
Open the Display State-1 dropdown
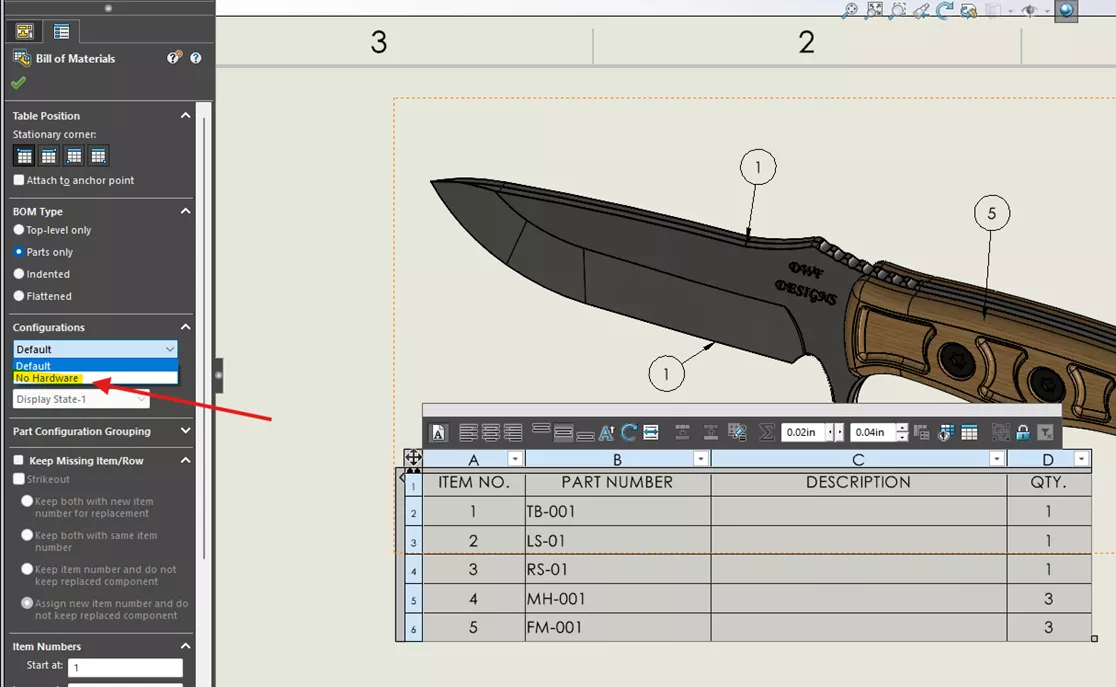pyautogui.click(x=143, y=399)
